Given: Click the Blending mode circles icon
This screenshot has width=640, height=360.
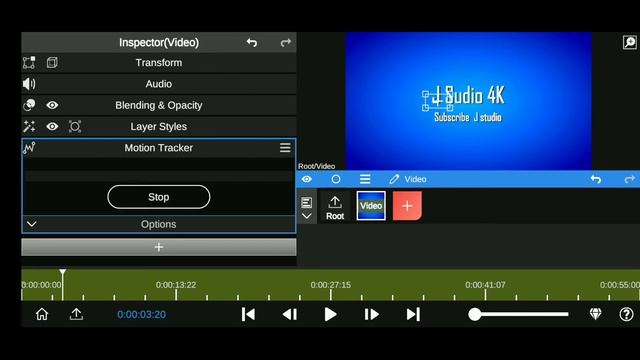Looking at the screenshot, I should point(29,105).
